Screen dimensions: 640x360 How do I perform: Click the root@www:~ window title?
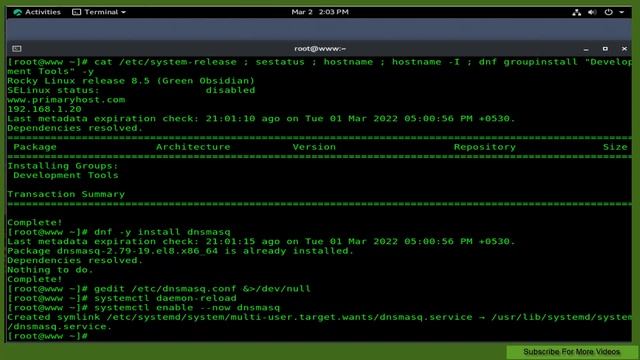click(320, 49)
